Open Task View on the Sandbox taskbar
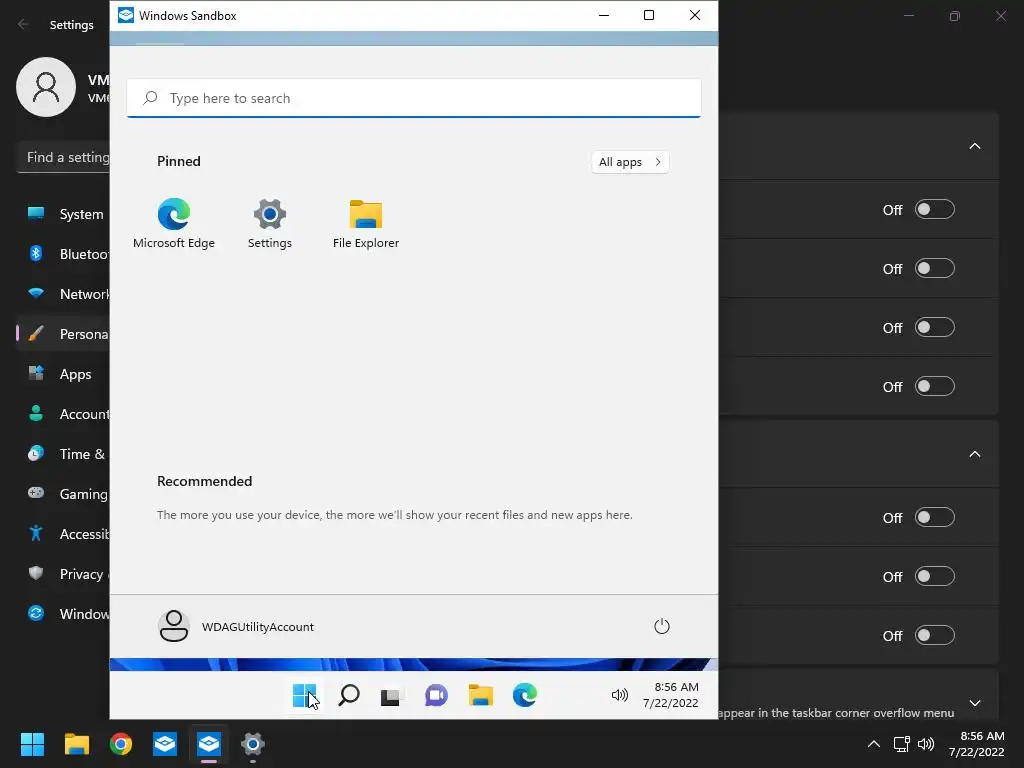The width and height of the screenshot is (1024, 768). (392, 696)
